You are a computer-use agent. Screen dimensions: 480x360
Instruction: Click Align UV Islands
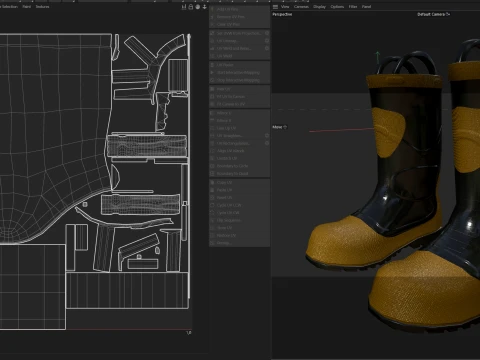[x=239, y=151]
